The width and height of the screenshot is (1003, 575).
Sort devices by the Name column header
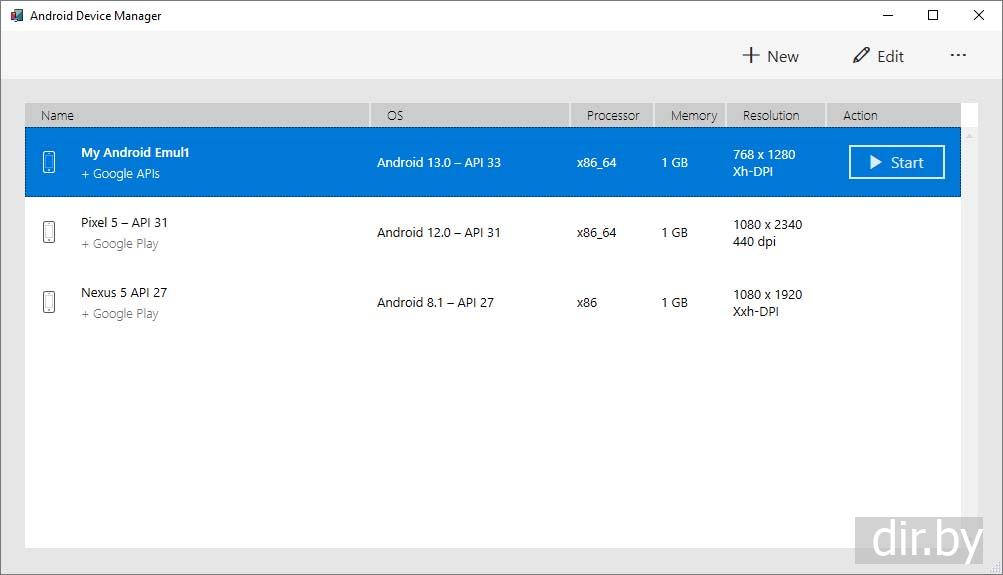[x=57, y=115]
